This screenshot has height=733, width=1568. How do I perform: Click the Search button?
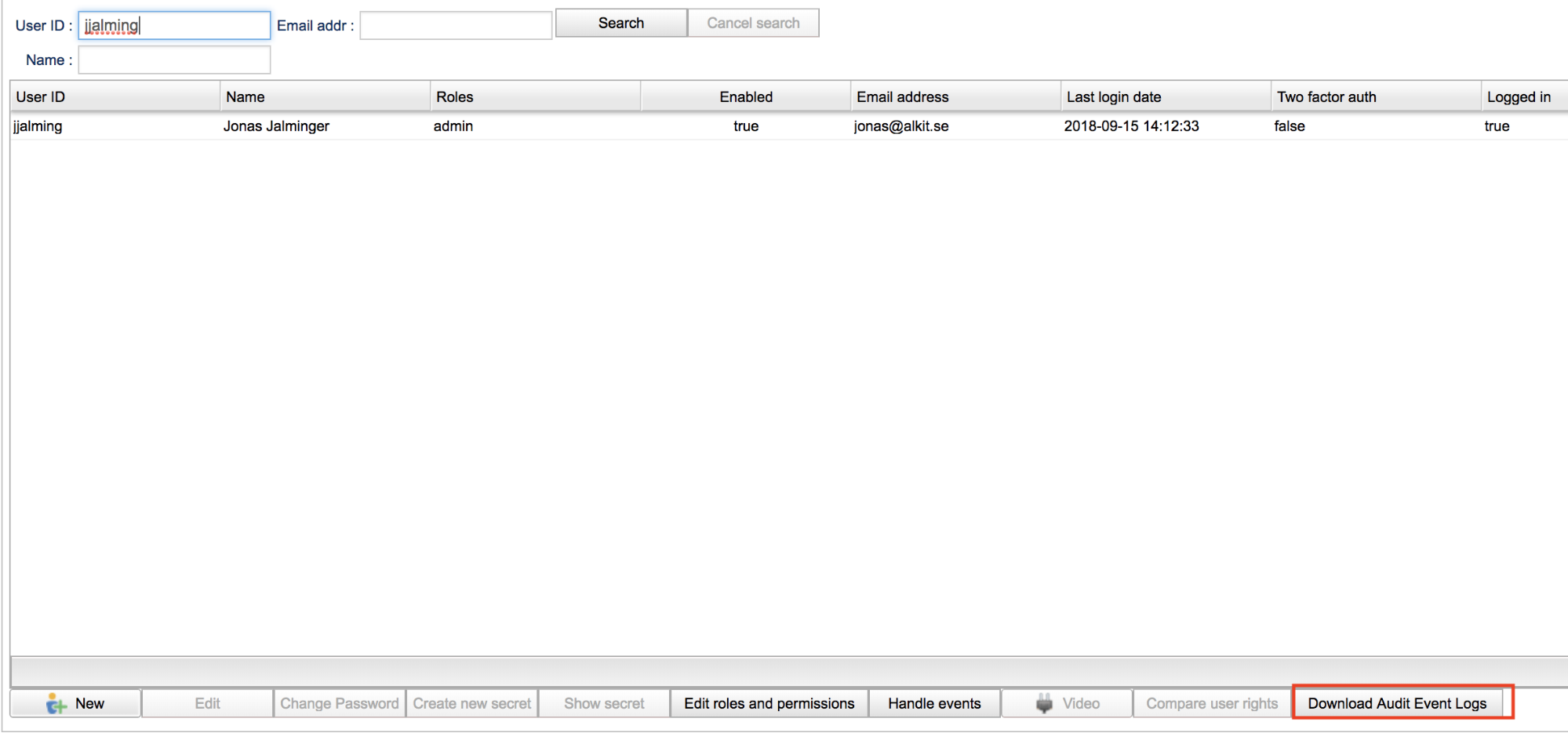tap(621, 23)
